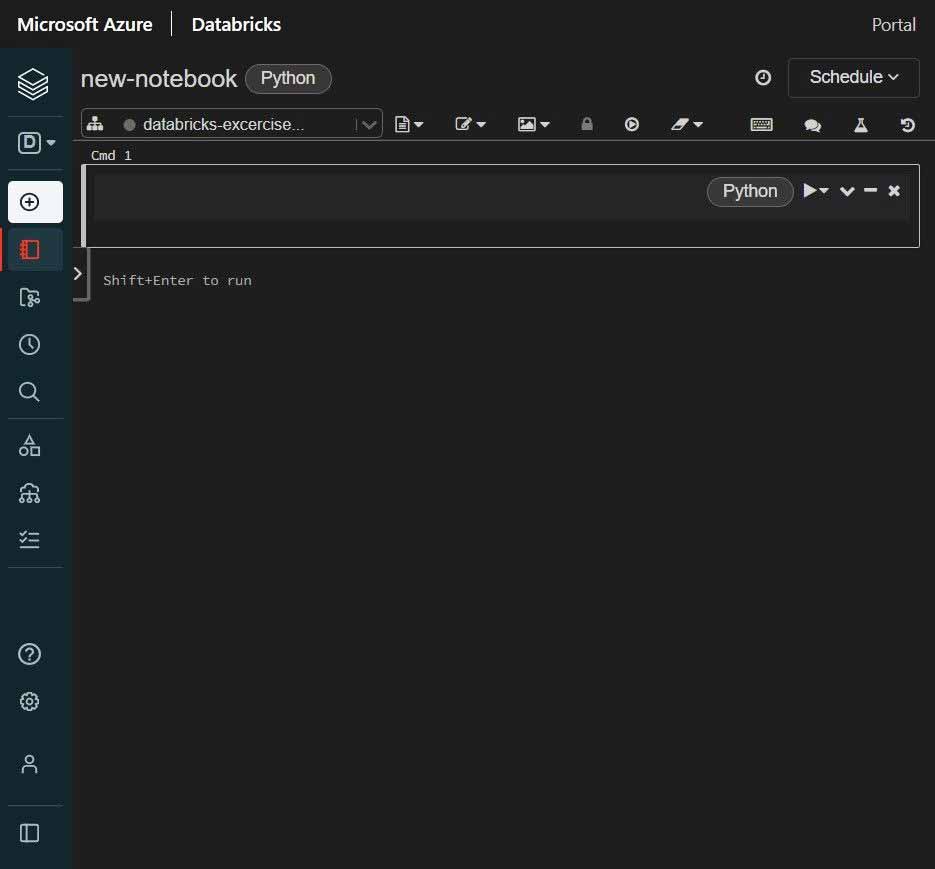The image size is (935, 869).
Task: Show keyboard shortcuts icon
Action: (761, 124)
